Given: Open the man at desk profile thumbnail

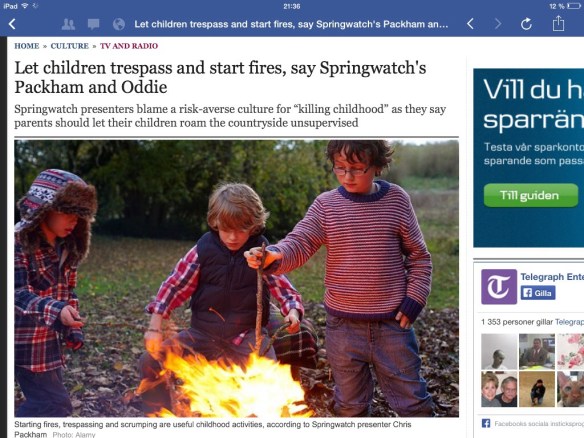Looking at the screenshot, I should point(537,351).
